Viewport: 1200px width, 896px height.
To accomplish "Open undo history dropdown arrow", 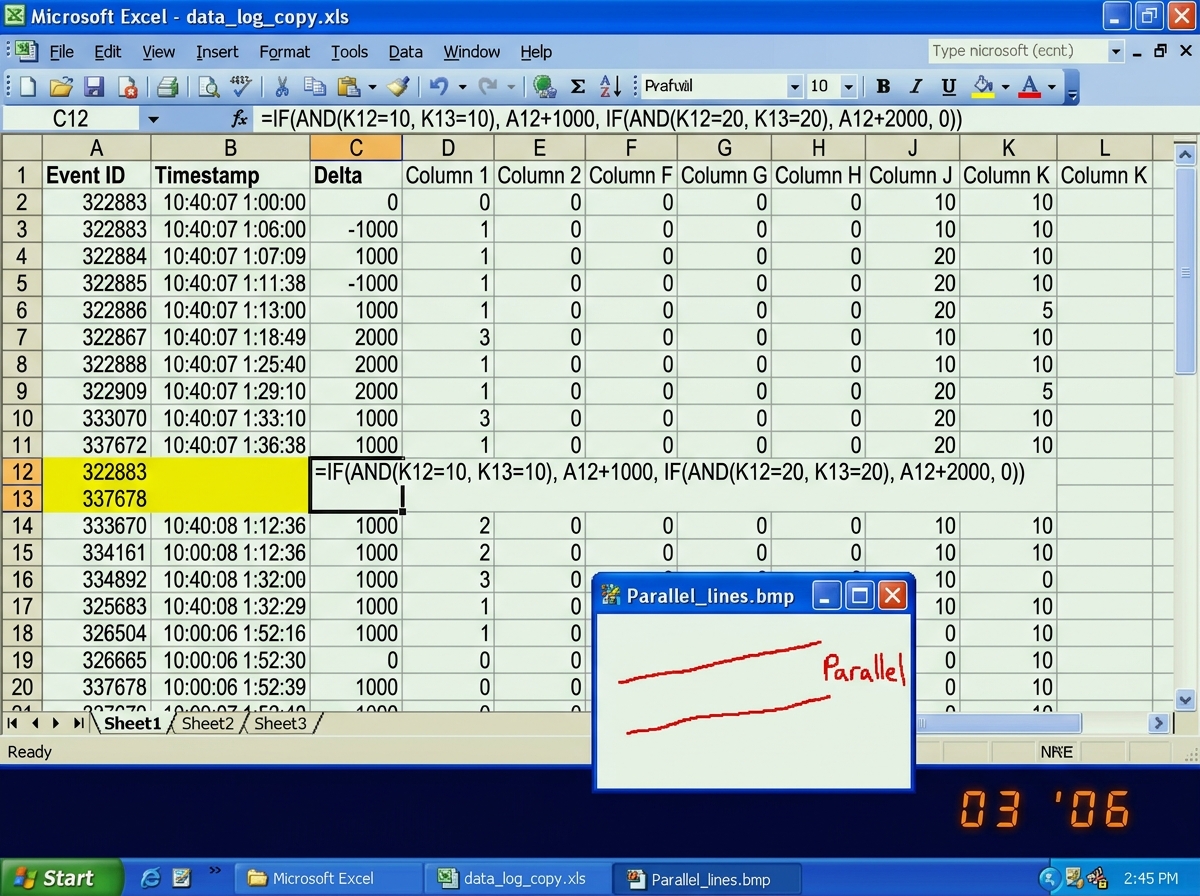I will click(461, 86).
